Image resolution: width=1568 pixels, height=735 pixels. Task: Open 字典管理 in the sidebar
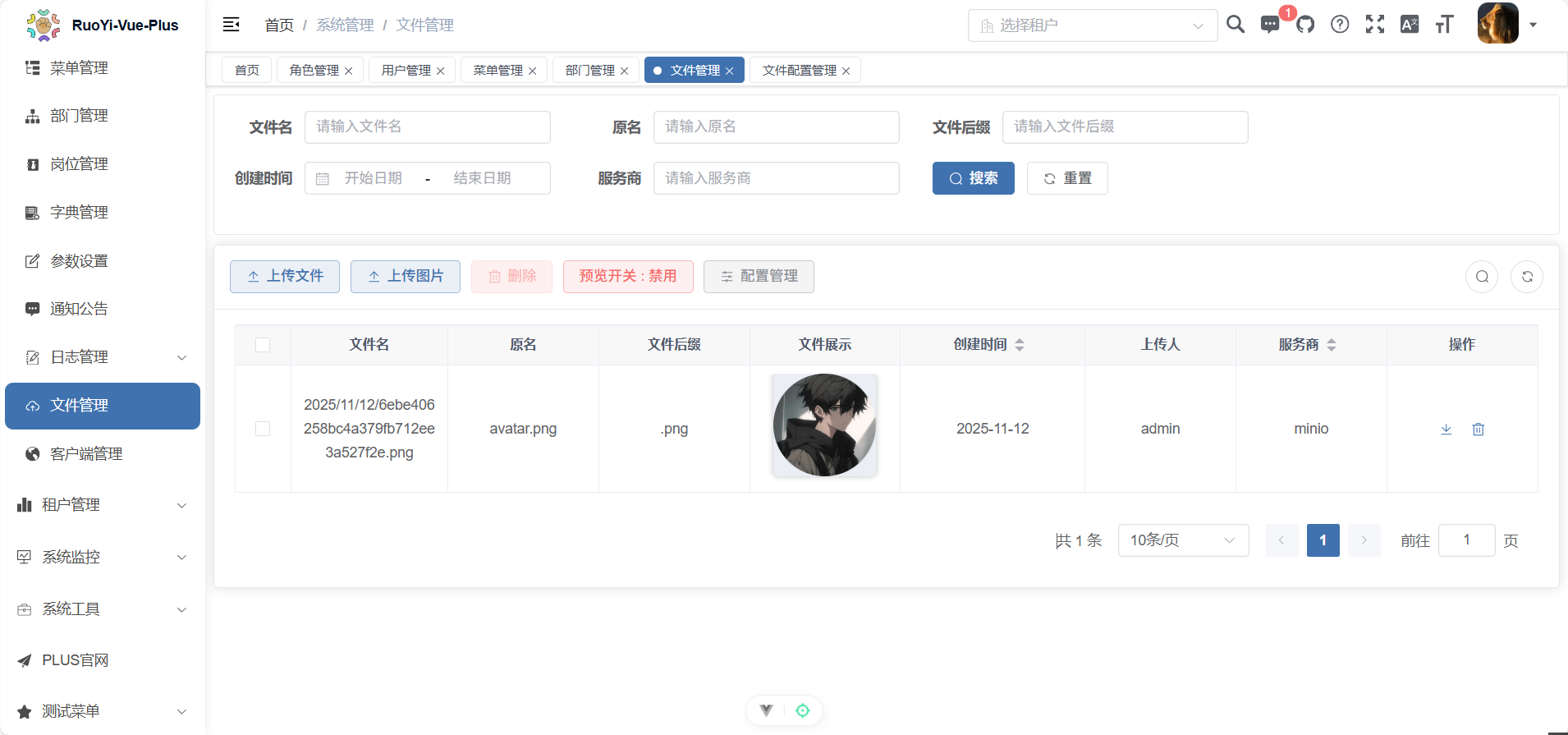tap(79, 213)
